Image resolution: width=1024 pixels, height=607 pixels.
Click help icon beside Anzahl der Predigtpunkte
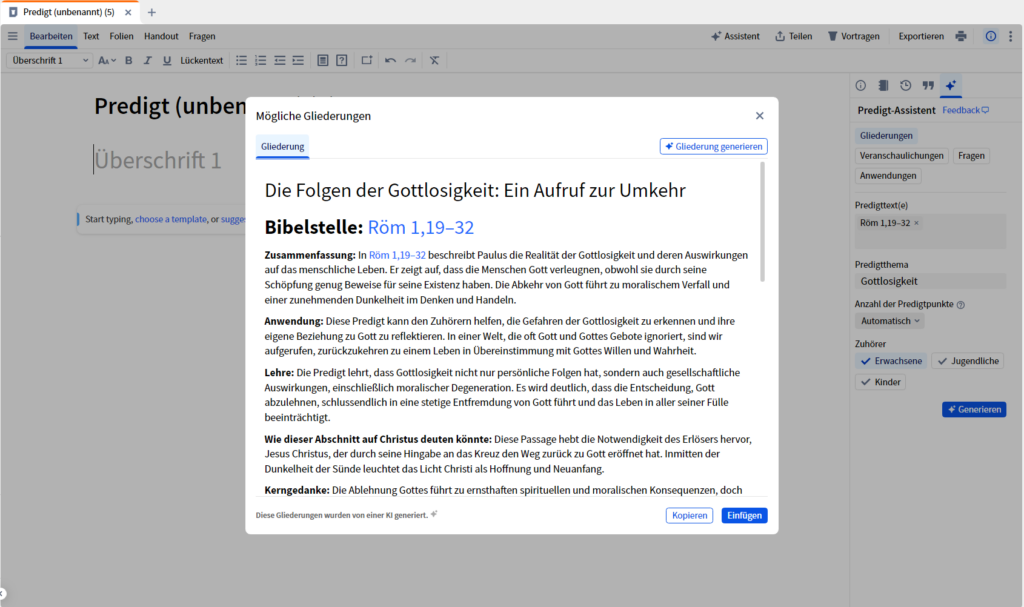point(961,304)
